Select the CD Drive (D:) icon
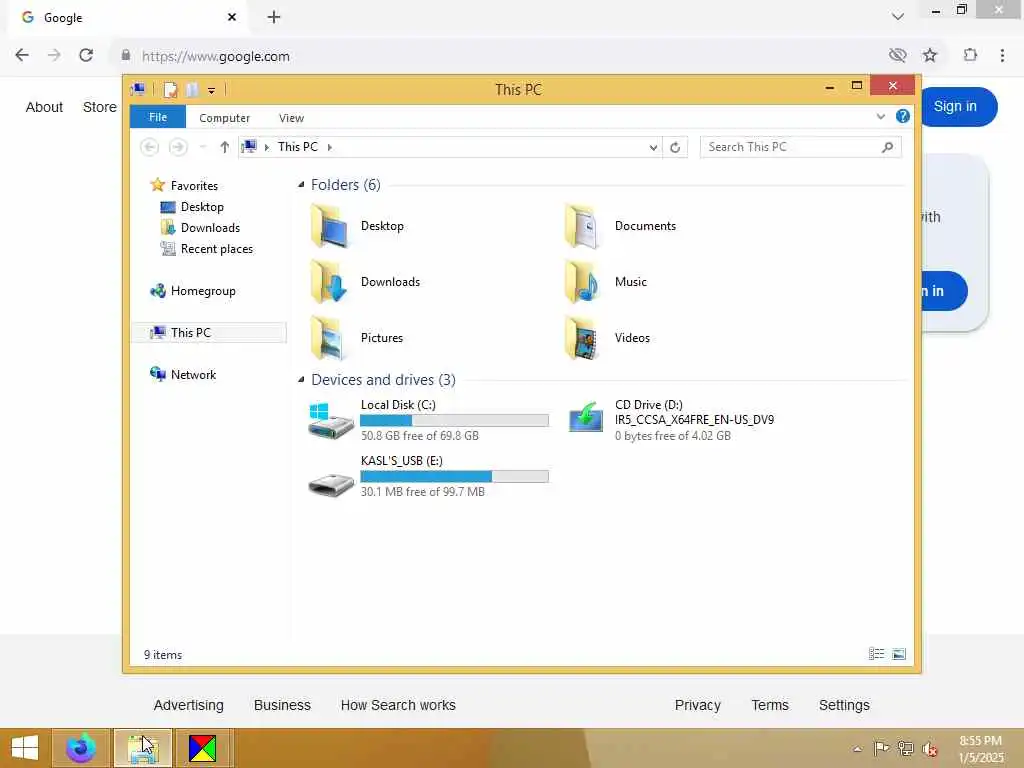Image resolution: width=1024 pixels, height=768 pixels. 585,418
